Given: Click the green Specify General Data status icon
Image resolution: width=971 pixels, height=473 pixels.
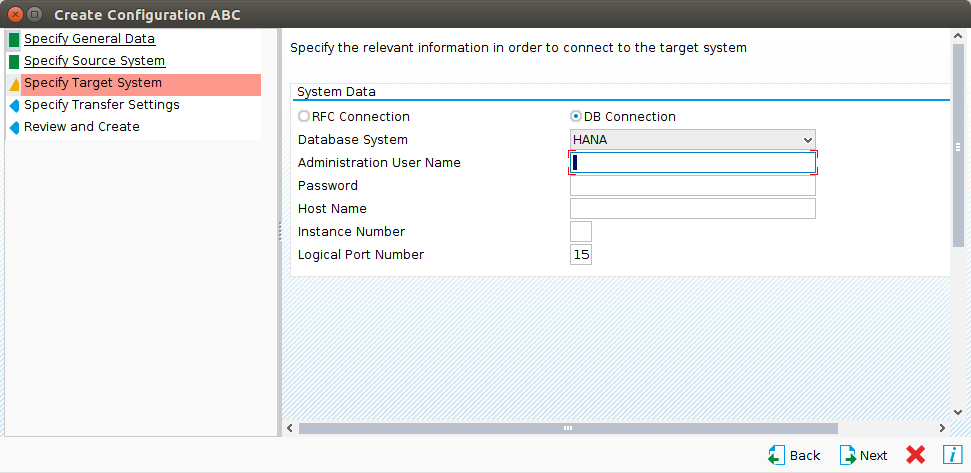Looking at the screenshot, I should pos(14,40).
